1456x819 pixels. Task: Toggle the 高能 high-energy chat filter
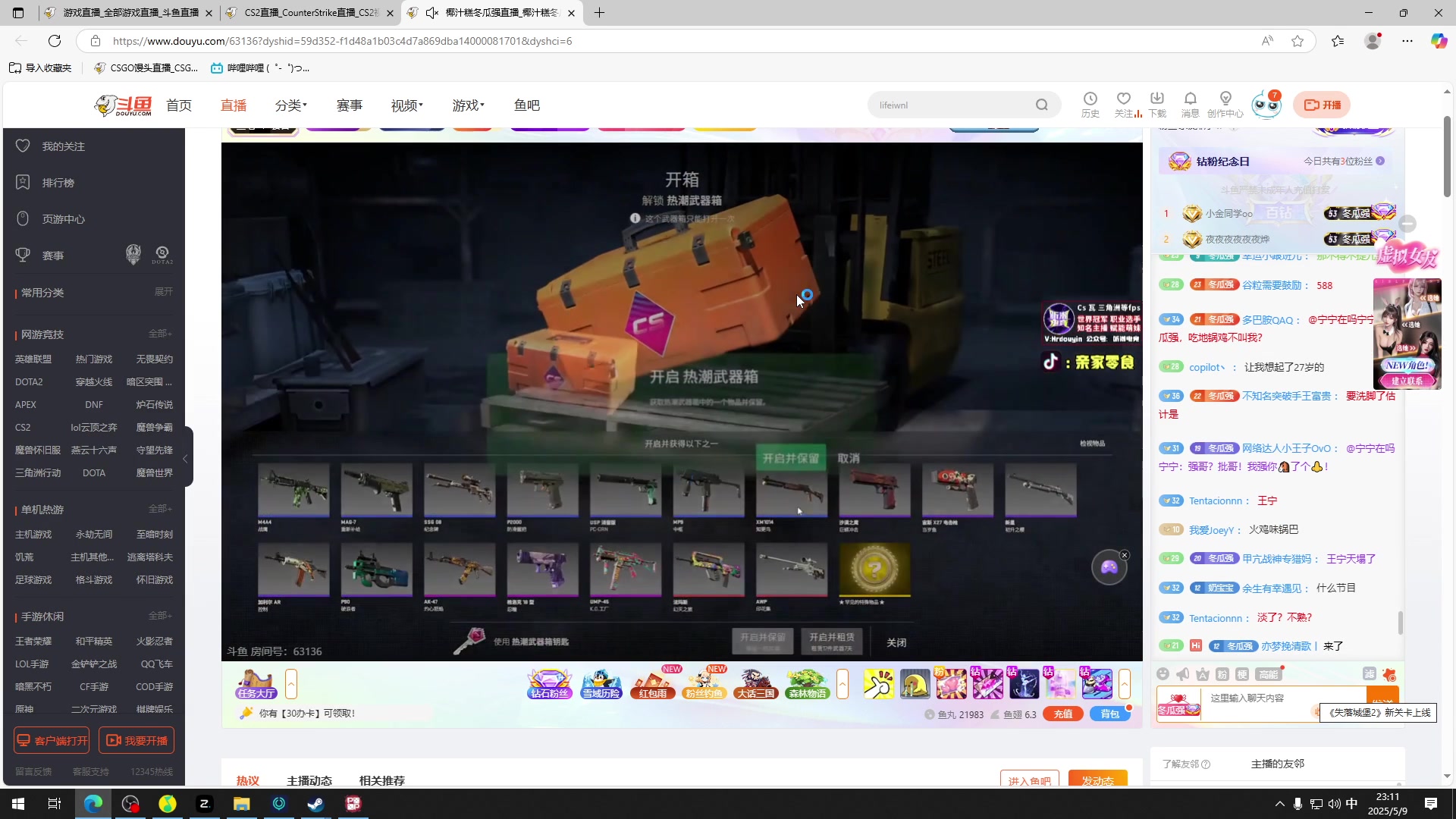(1268, 674)
